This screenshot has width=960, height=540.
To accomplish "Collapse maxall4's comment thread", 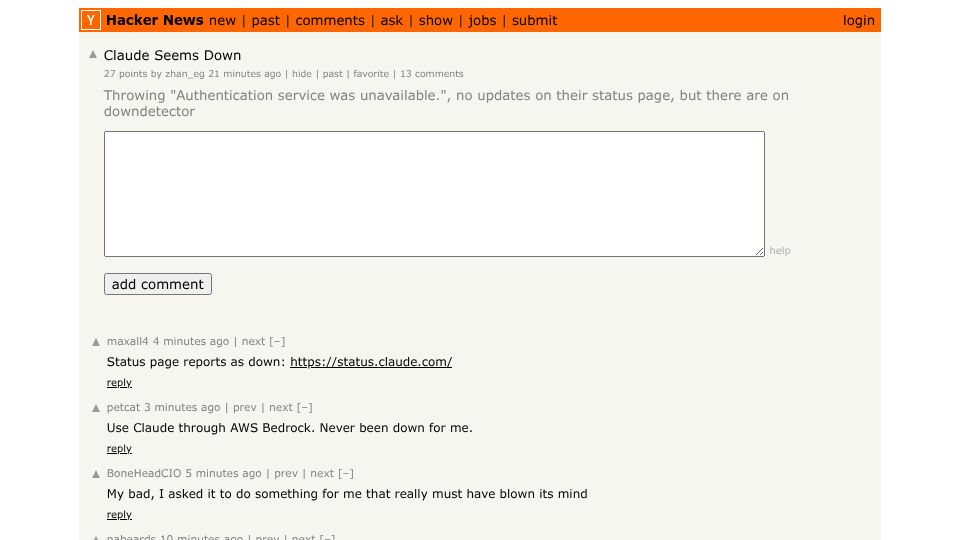I will point(277,342).
